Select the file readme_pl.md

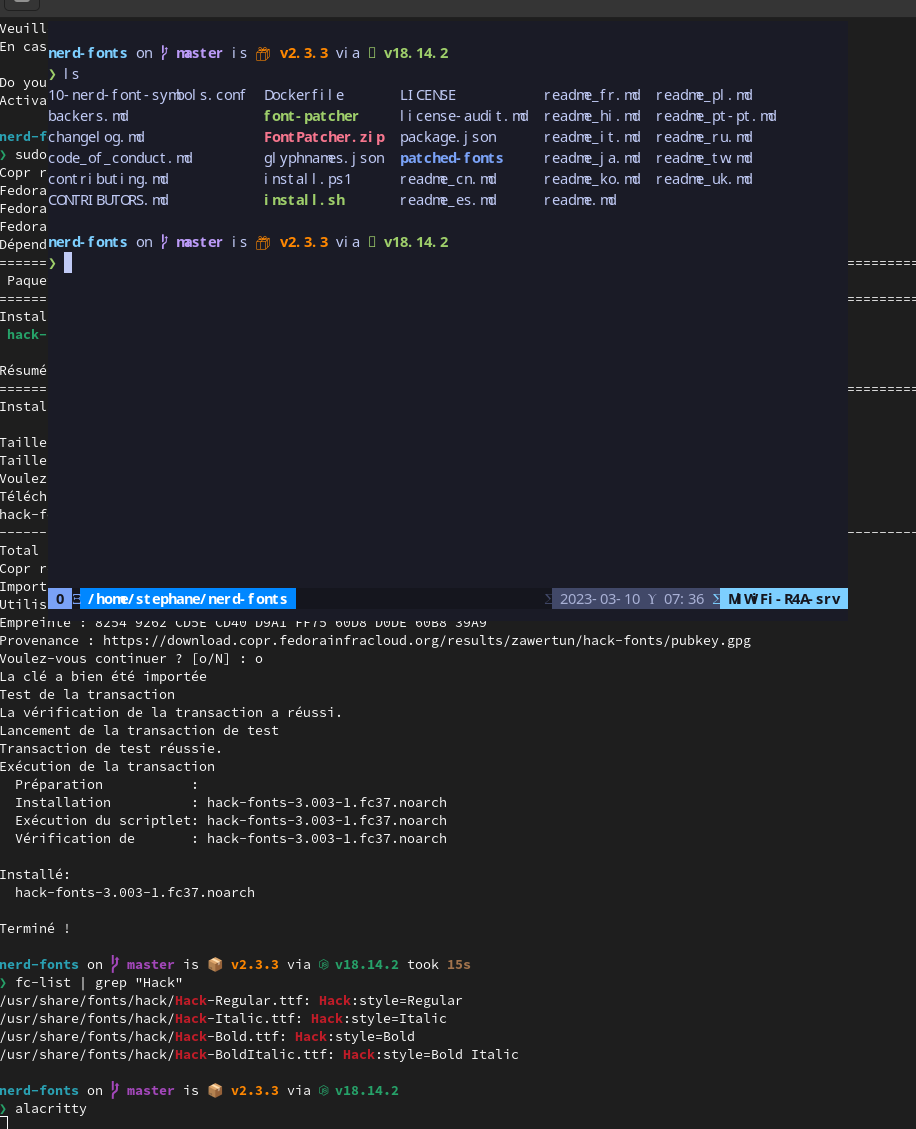coord(704,95)
